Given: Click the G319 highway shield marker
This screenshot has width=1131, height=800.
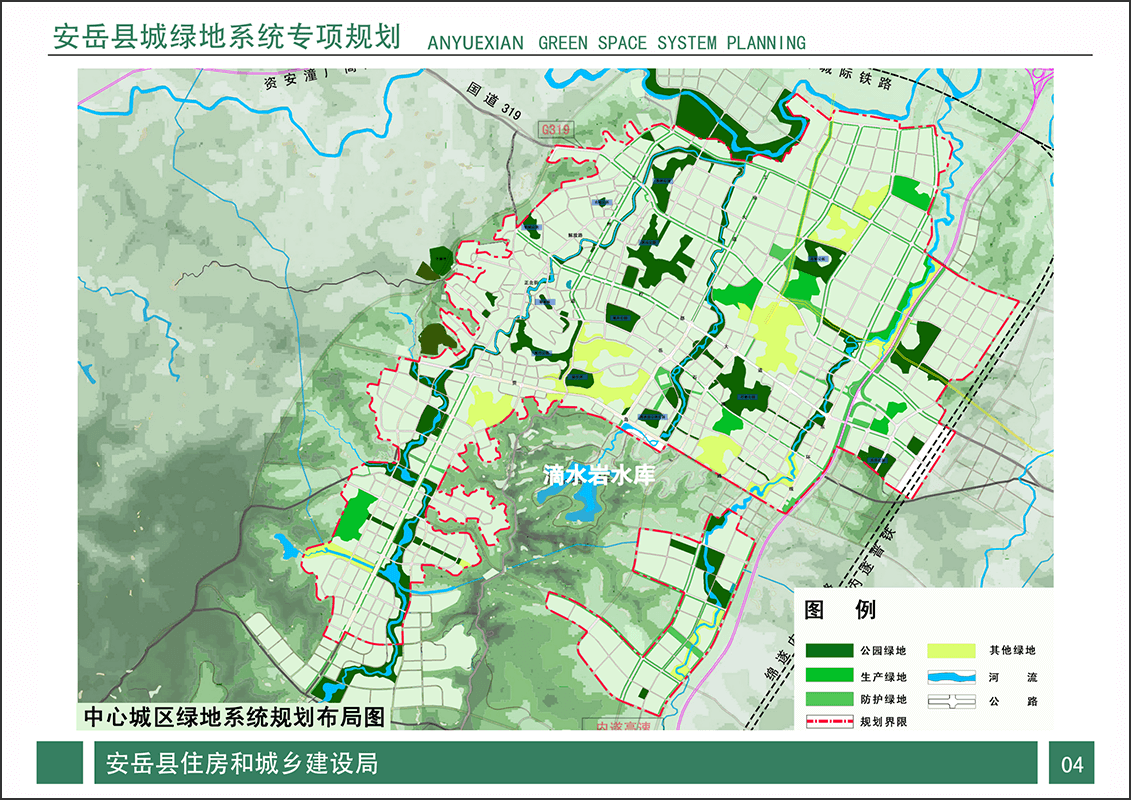Looking at the screenshot, I should point(555,130).
